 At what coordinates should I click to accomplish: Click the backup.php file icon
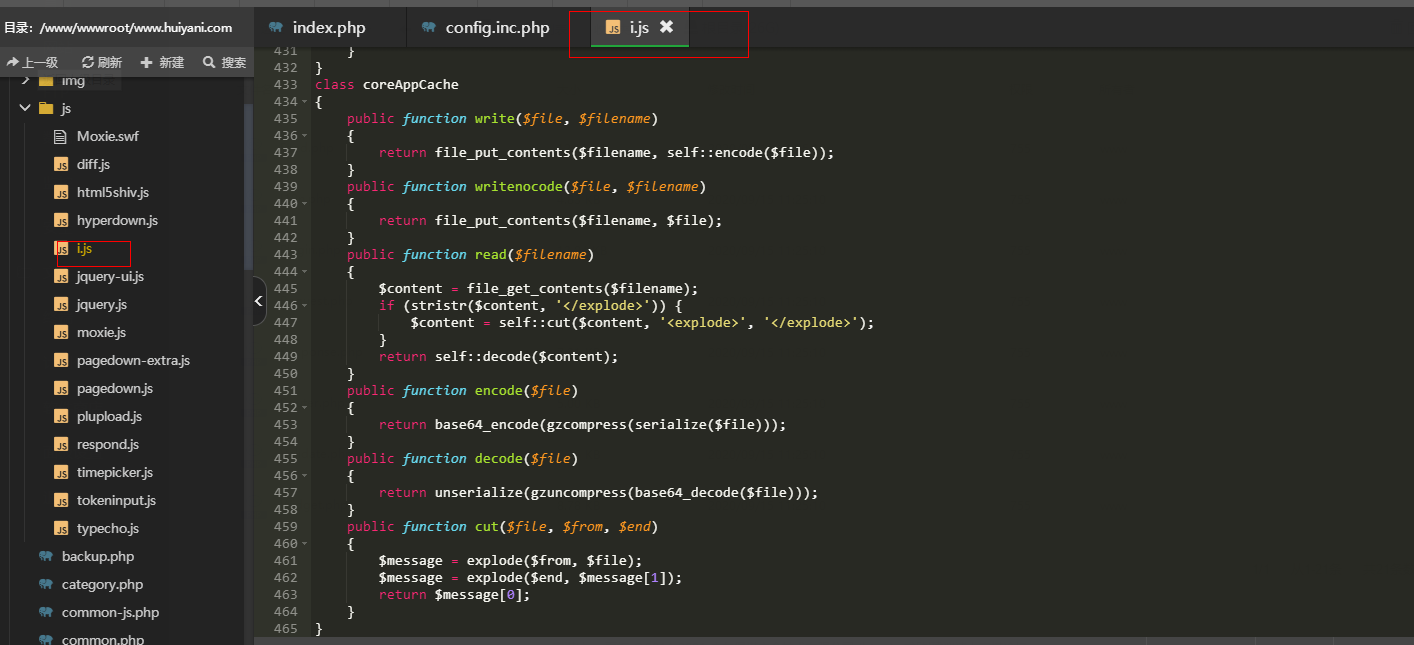tap(46, 556)
